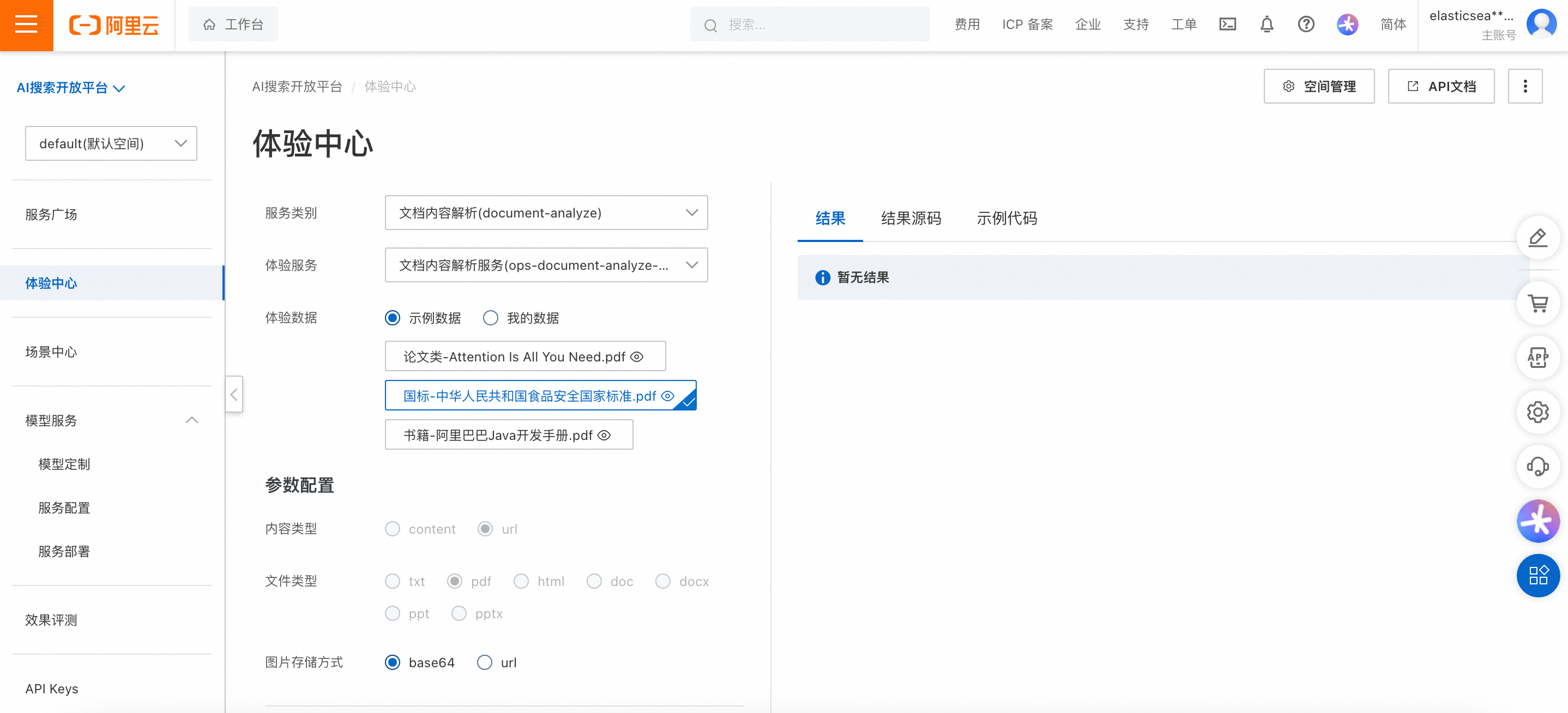The height and width of the screenshot is (713, 1568).
Task: Click the 空间管理 button
Action: coord(1318,86)
